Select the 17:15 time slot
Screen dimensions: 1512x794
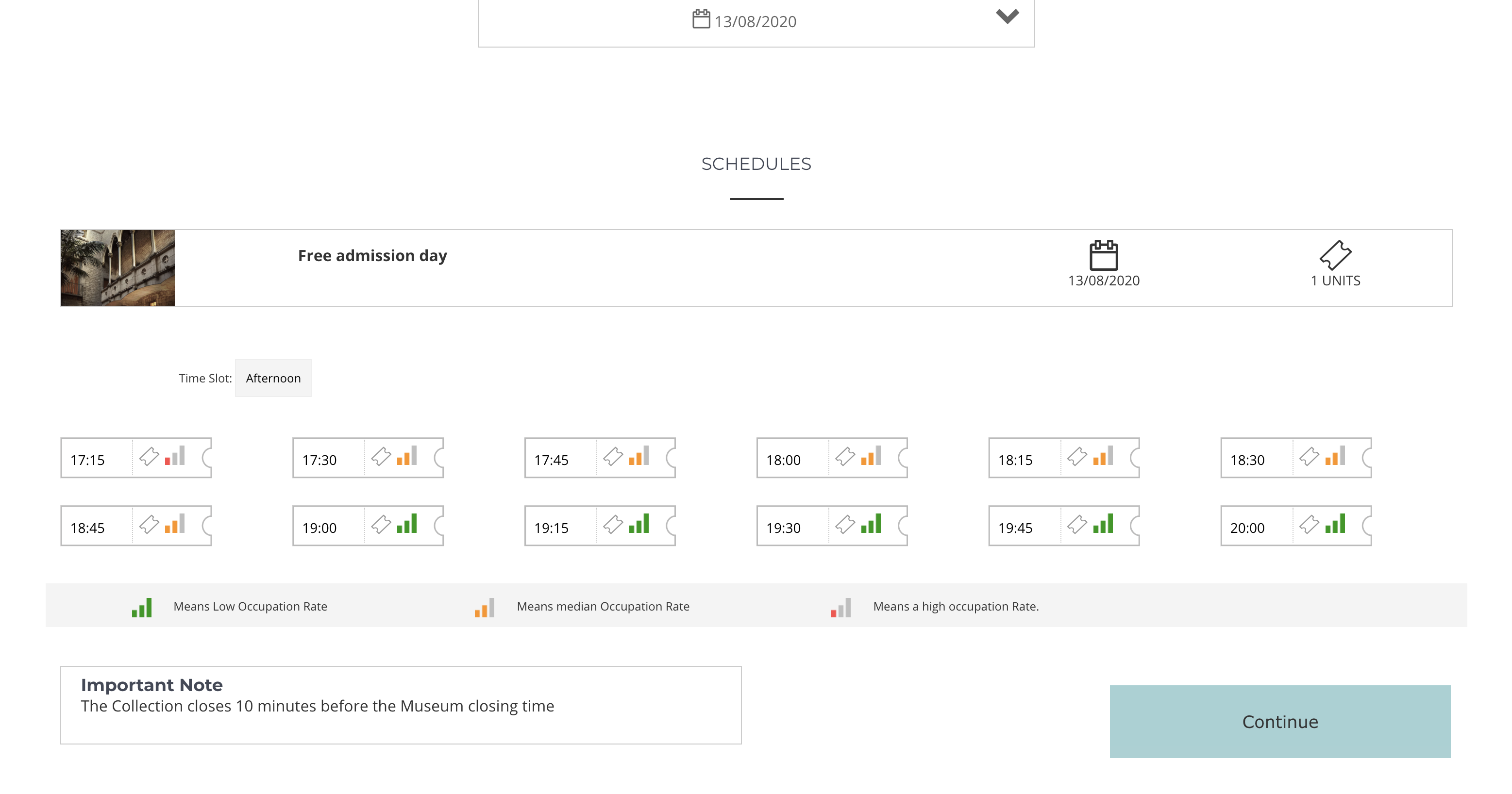coord(136,458)
